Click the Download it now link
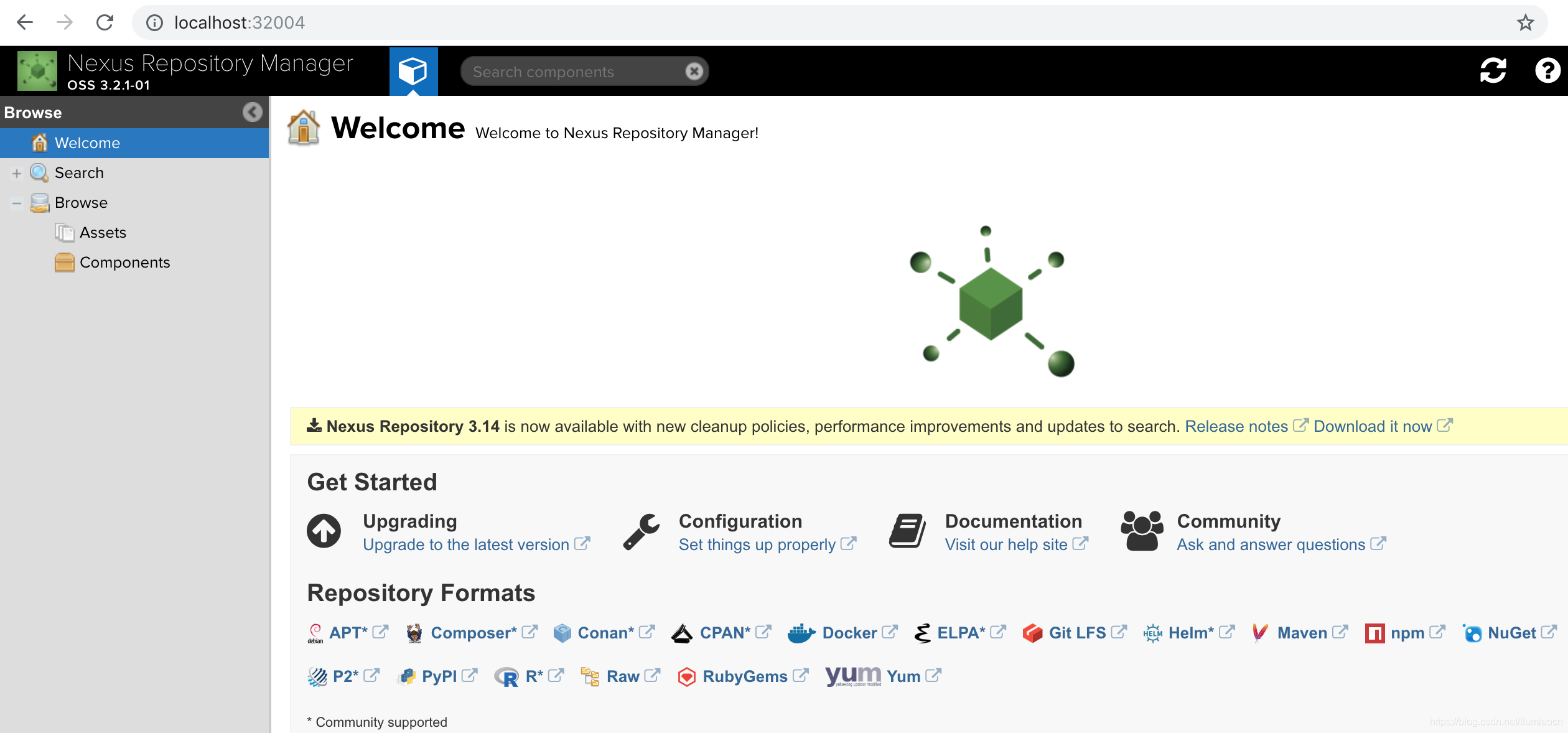 (x=1373, y=426)
